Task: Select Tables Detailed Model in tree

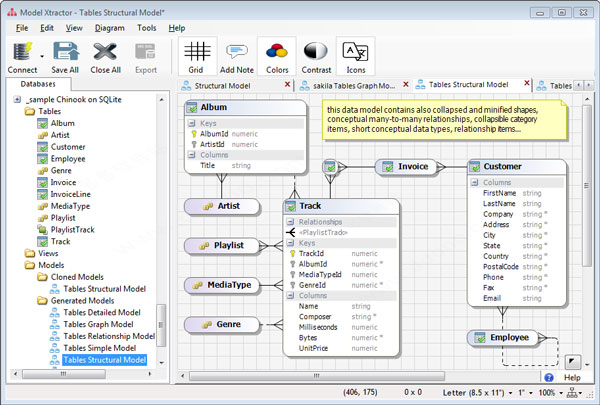Action: [x=102, y=313]
